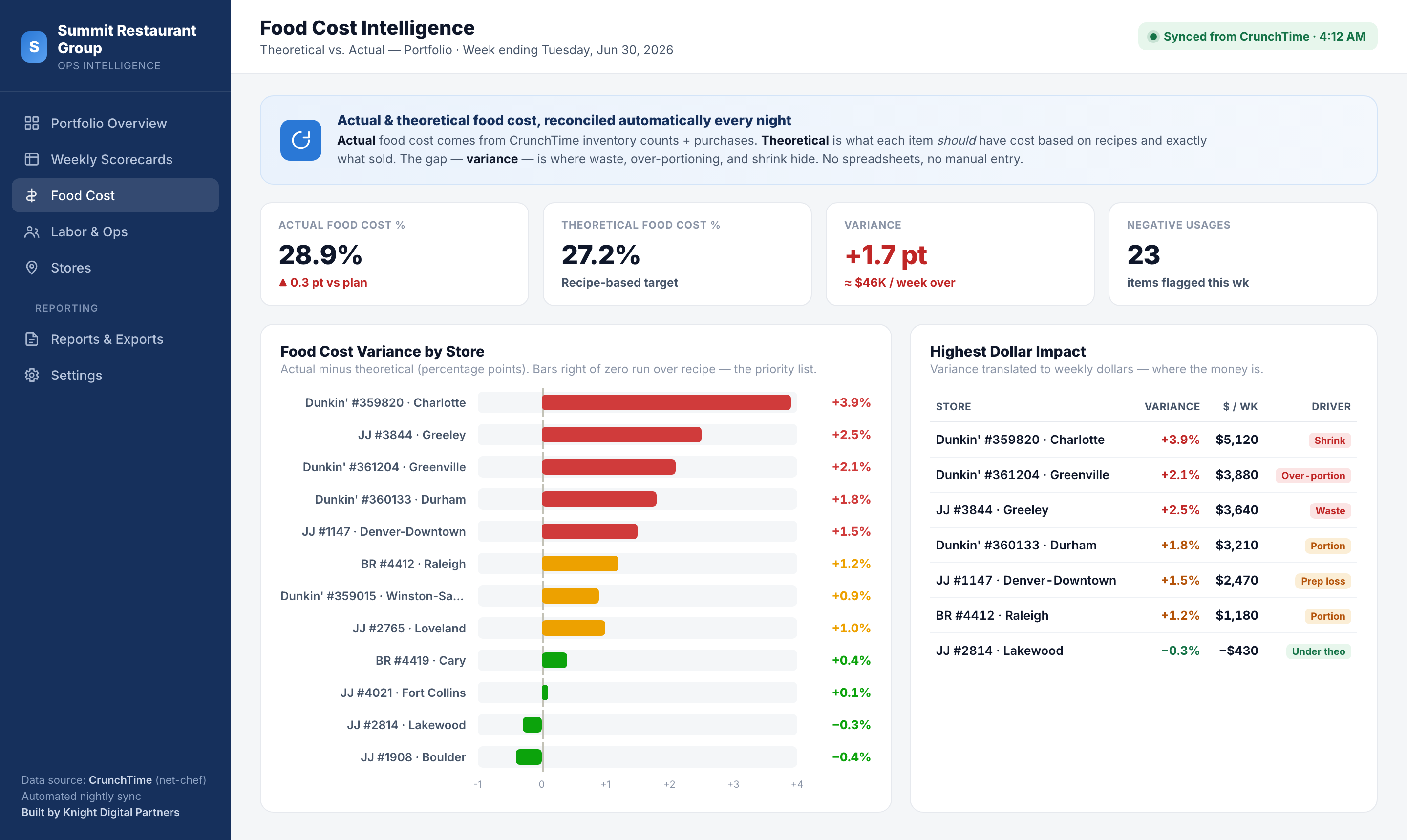
Task: Click BR #4412 · Raleigh table row name
Action: [x=992, y=615]
